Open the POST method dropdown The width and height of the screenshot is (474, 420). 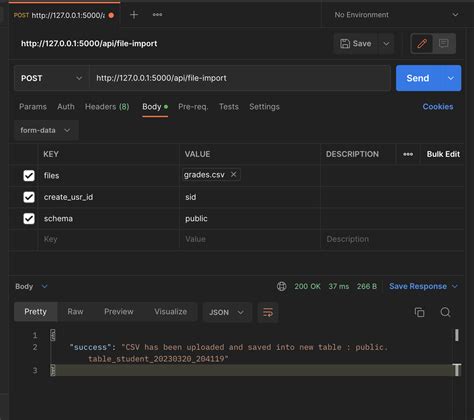point(52,78)
